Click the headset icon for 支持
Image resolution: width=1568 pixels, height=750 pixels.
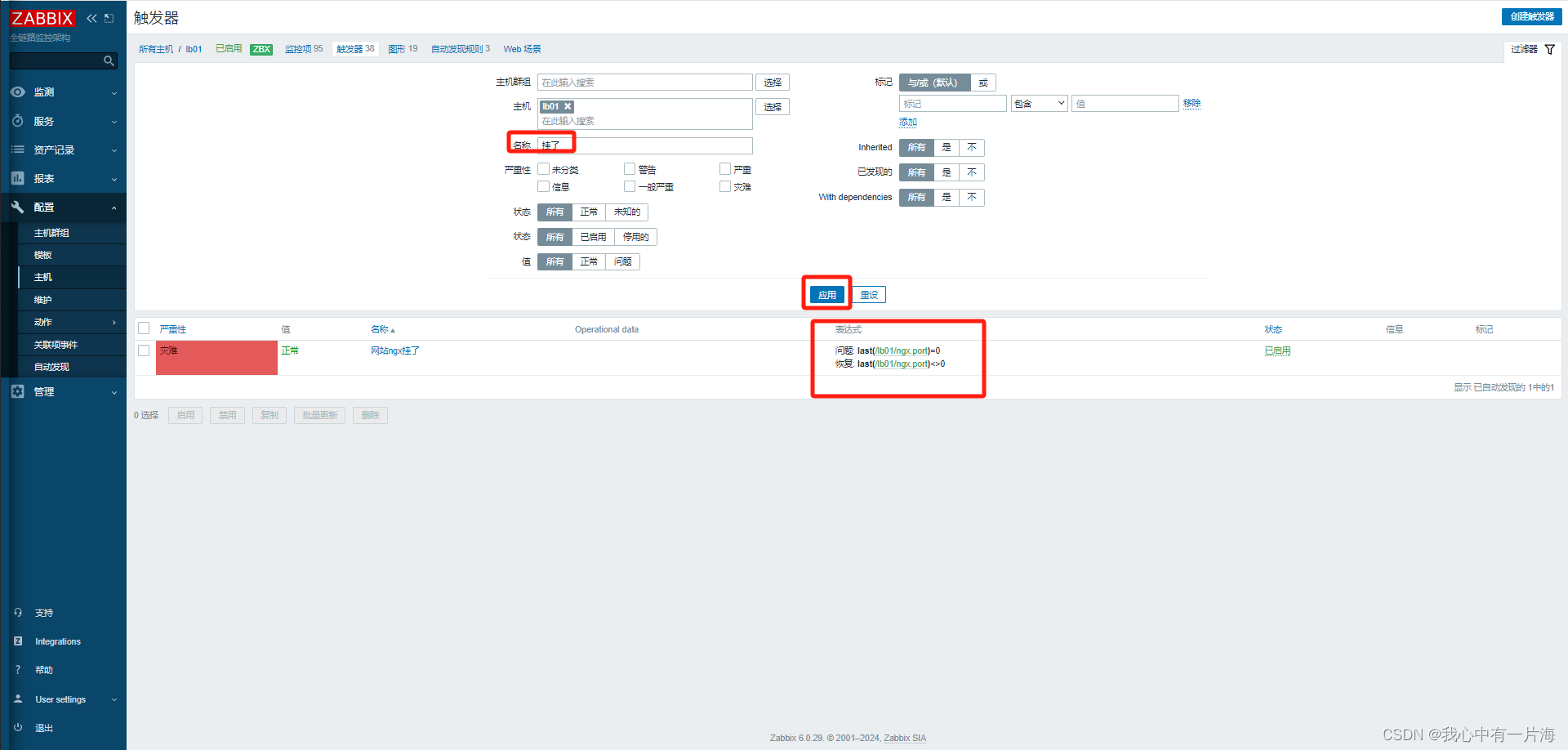18,613
